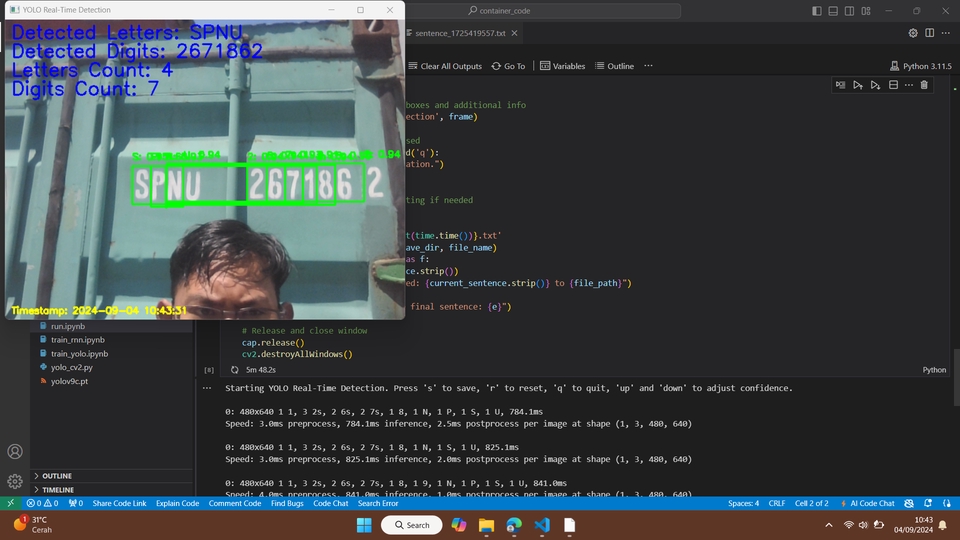This screenshot has width=960, height=540.
Task: Click Code Chat in status bar
Action: pyautogui.click(x=331, y=503)
